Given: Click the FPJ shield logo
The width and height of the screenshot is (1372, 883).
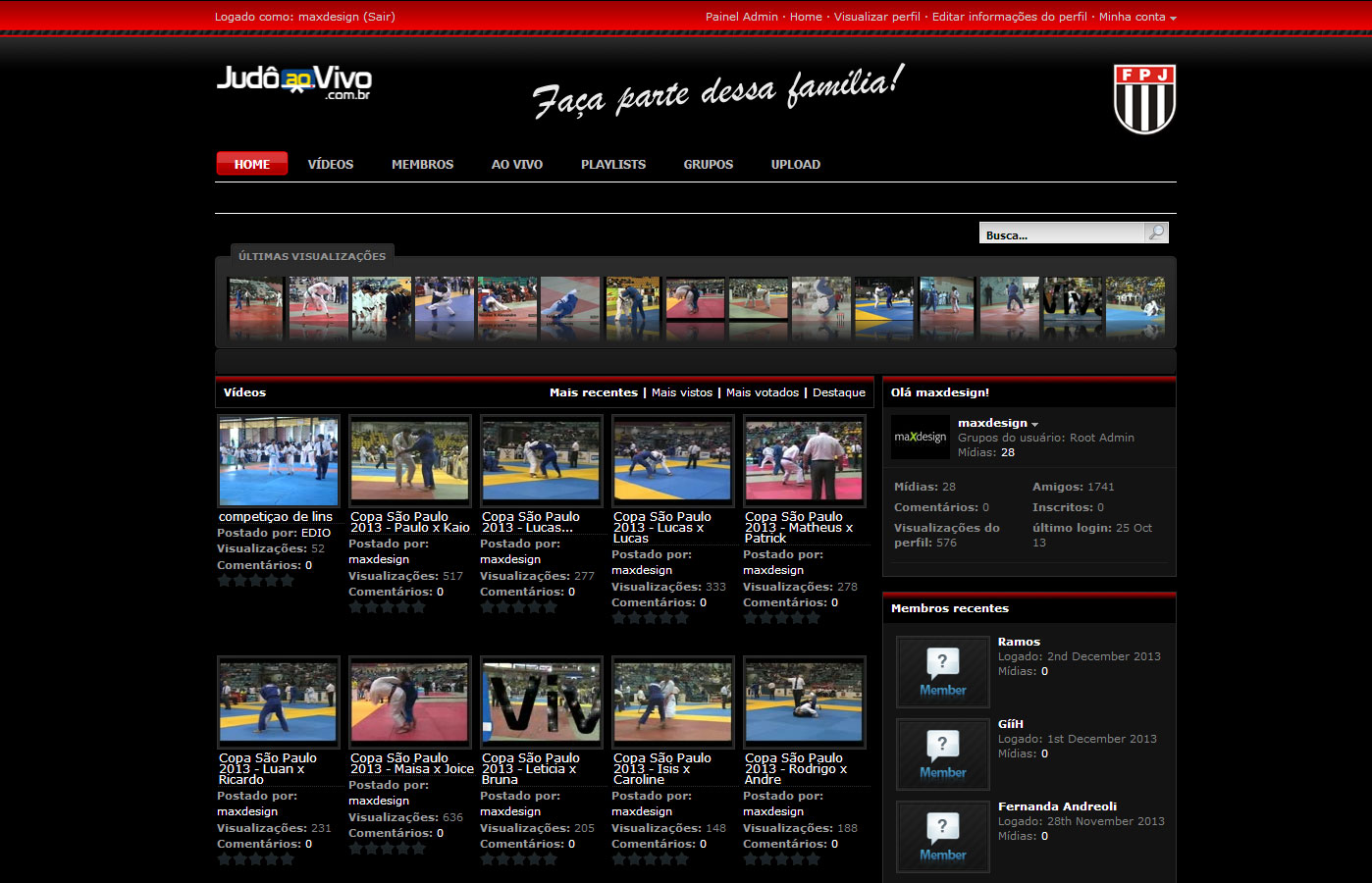Looking at the screenshot, I should (x=1144, y=99).
